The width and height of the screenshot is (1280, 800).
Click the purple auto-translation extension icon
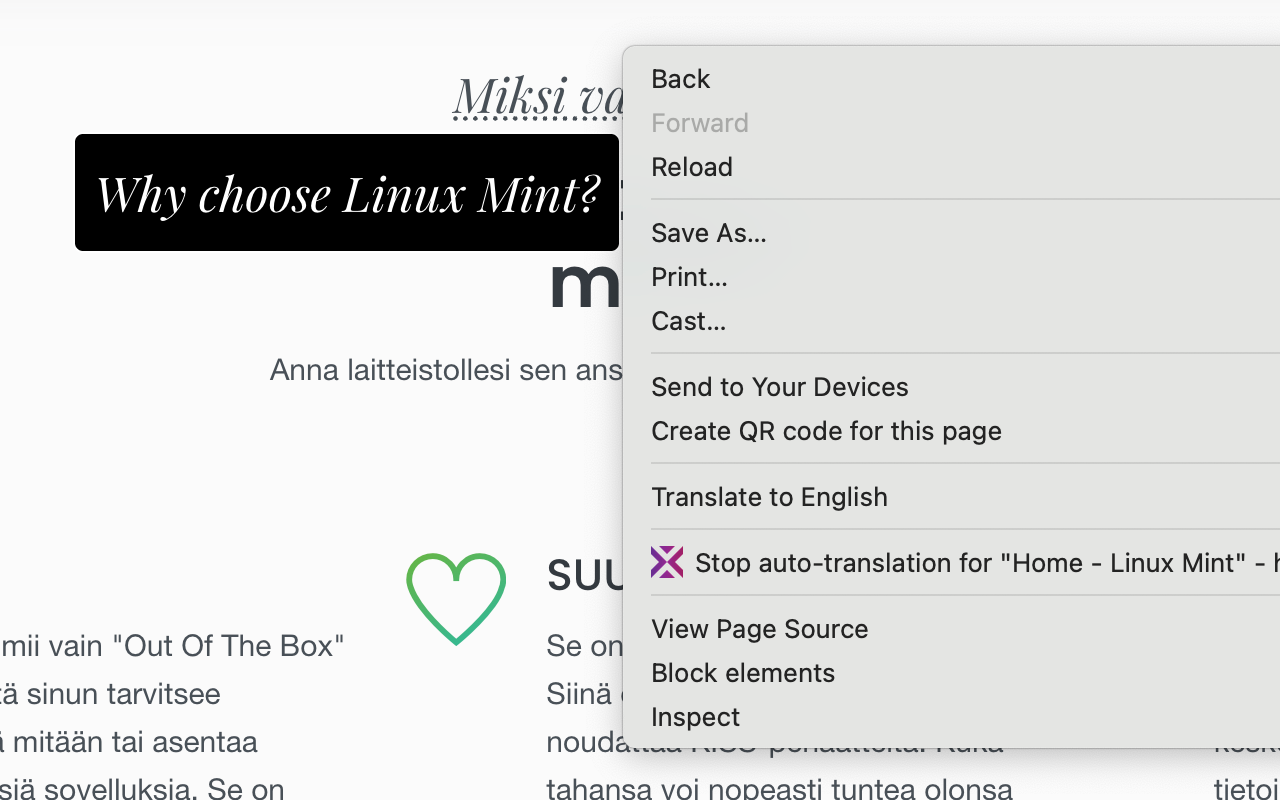pos(667,562)
